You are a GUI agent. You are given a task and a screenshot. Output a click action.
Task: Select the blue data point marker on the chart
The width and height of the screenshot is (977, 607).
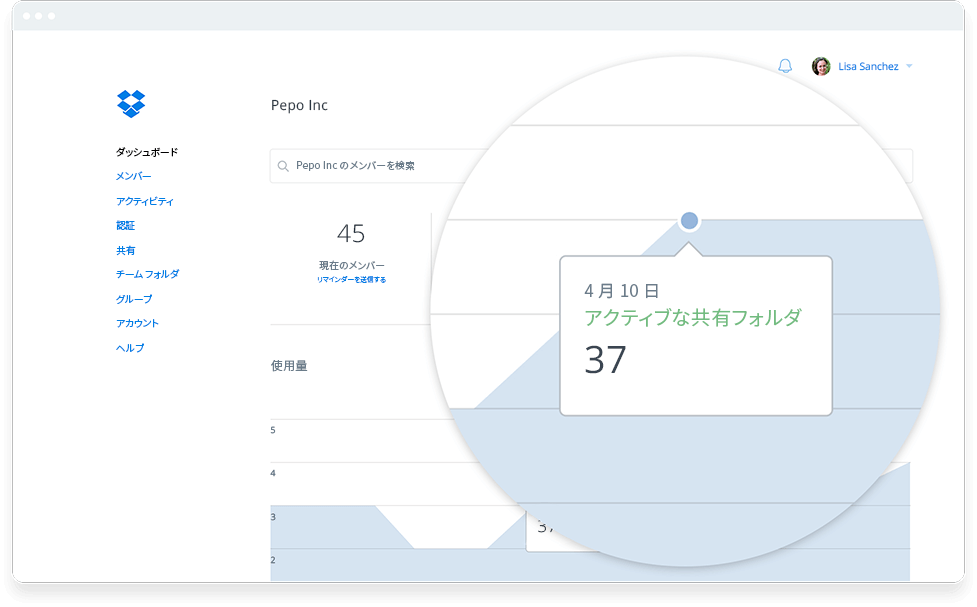(689, 219)
